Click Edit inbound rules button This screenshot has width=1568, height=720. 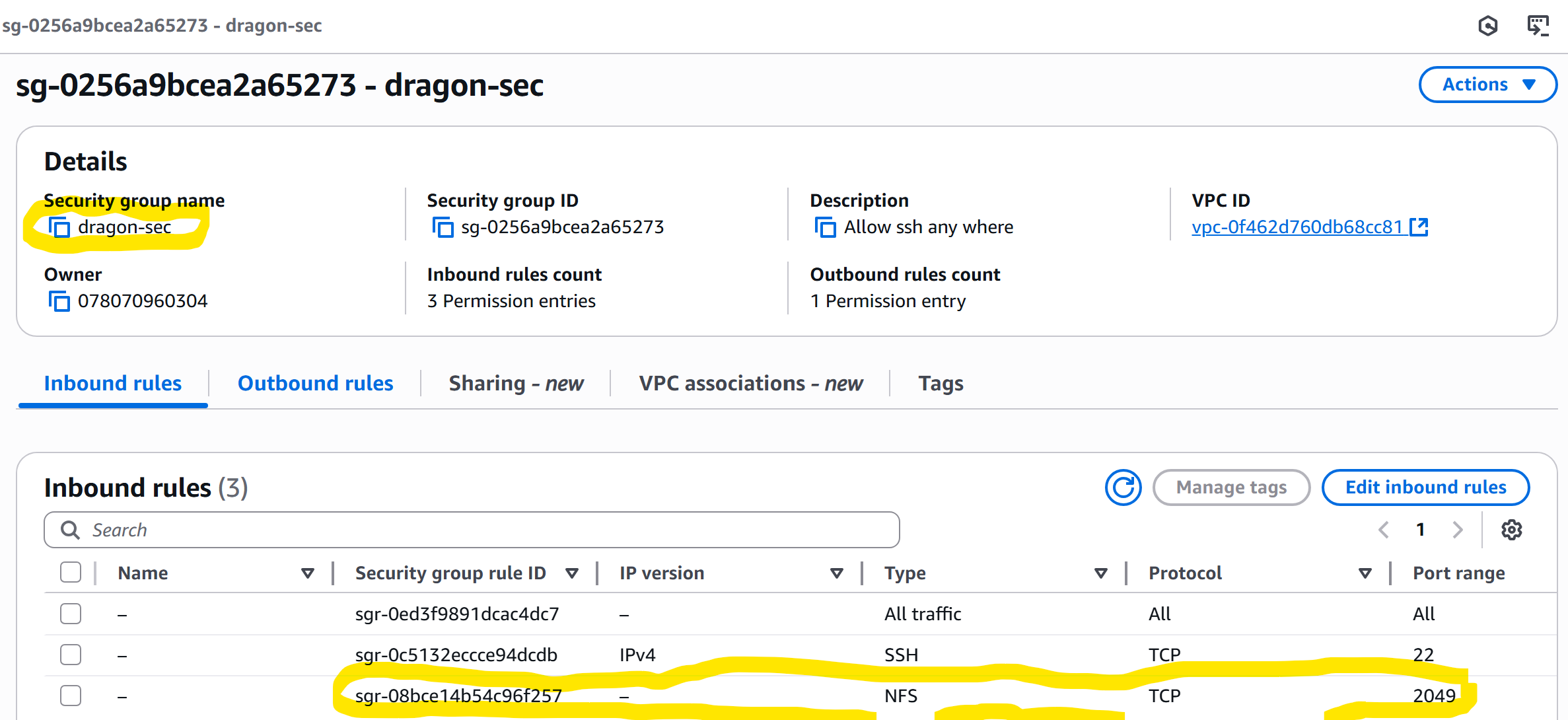pos(1425,487)
